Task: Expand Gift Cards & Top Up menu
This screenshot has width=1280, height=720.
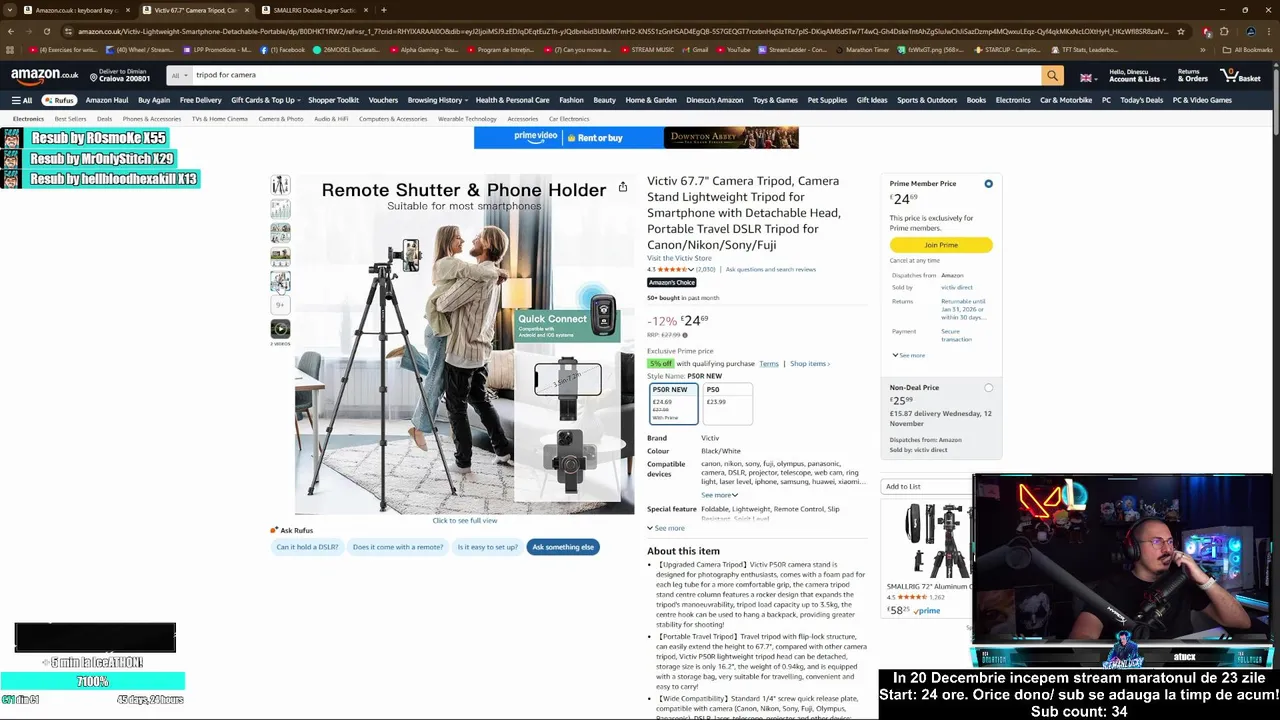Action: click(x=266, y=100)
